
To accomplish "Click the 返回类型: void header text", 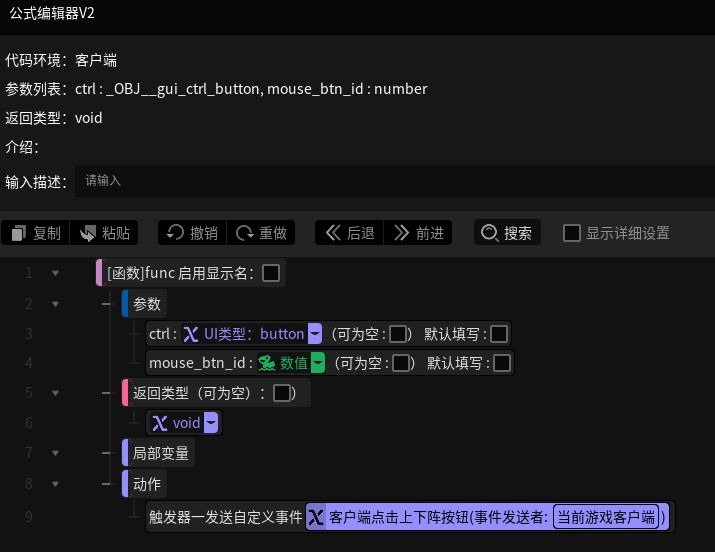I will pyautogui.click(x=53, y=118).
